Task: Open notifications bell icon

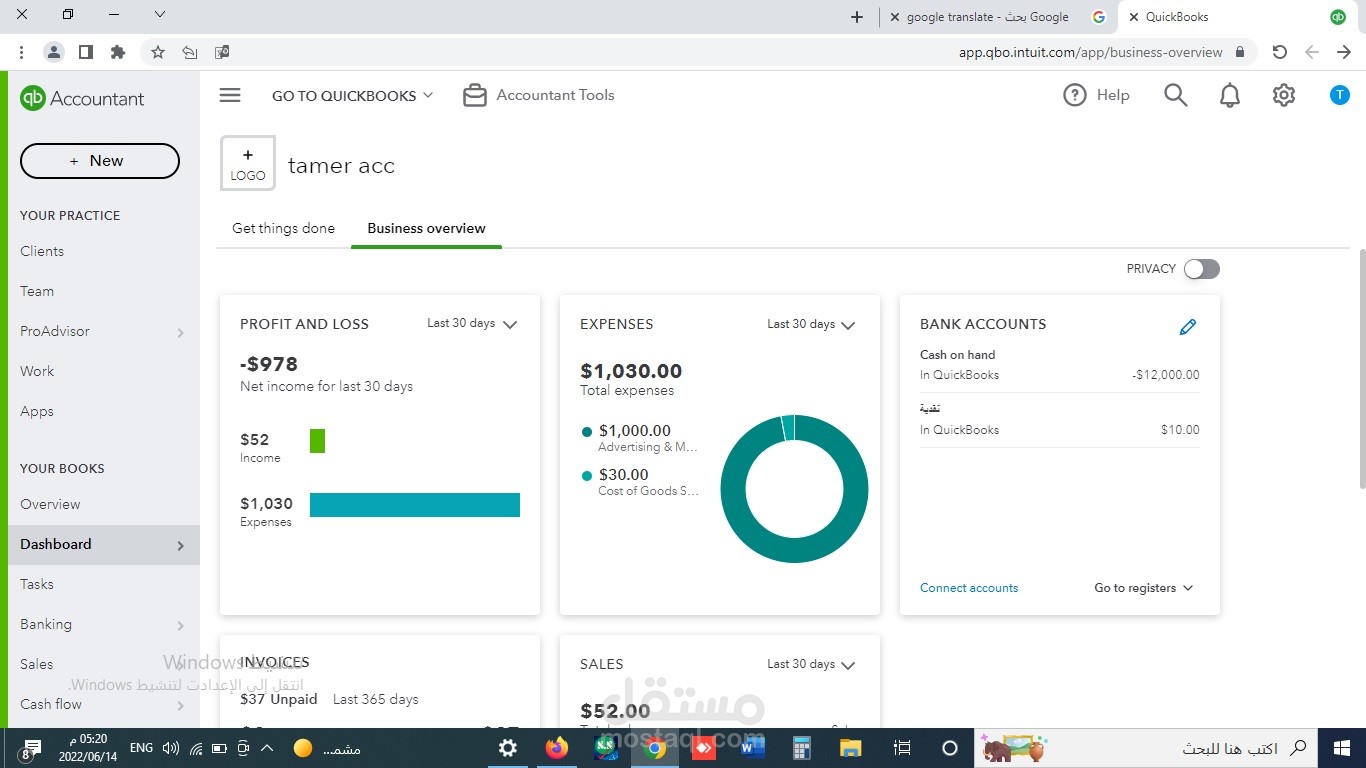Action: (1230, 95)
